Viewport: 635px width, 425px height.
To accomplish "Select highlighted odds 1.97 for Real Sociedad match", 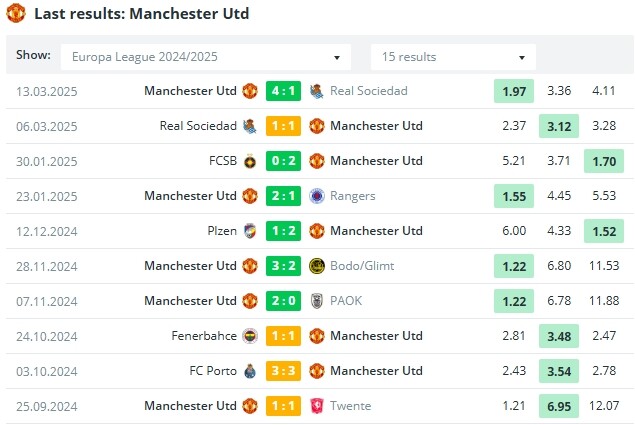I will [514, 91].
